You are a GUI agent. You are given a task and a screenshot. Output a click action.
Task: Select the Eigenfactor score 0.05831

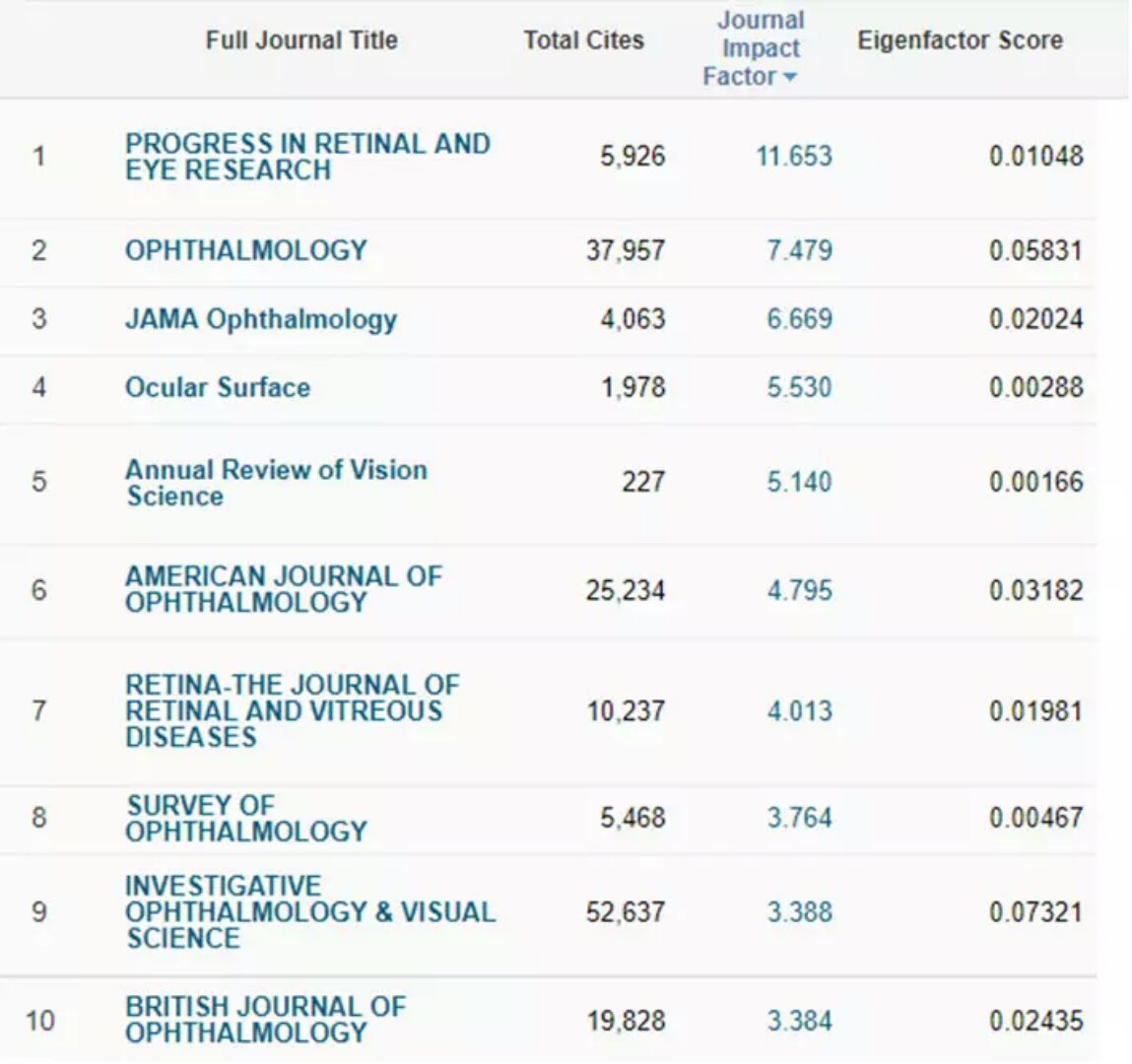pos(1036,250)
